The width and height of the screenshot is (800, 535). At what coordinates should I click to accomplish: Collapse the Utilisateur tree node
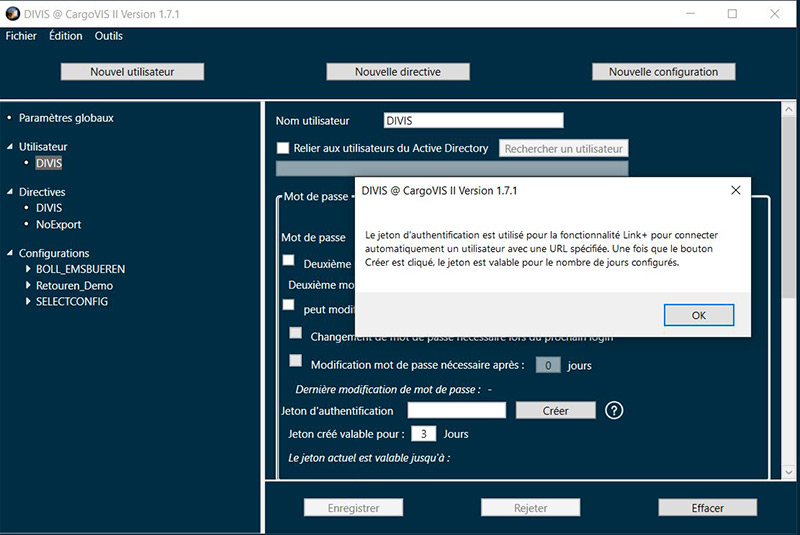click(10, 146)
